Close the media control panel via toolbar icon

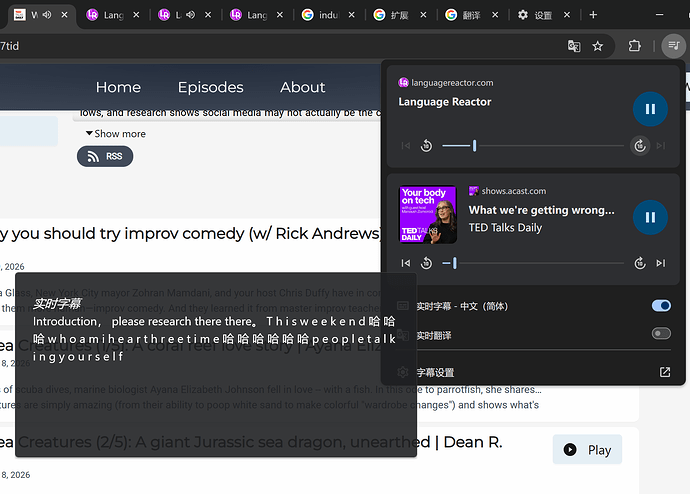(674, 46)
